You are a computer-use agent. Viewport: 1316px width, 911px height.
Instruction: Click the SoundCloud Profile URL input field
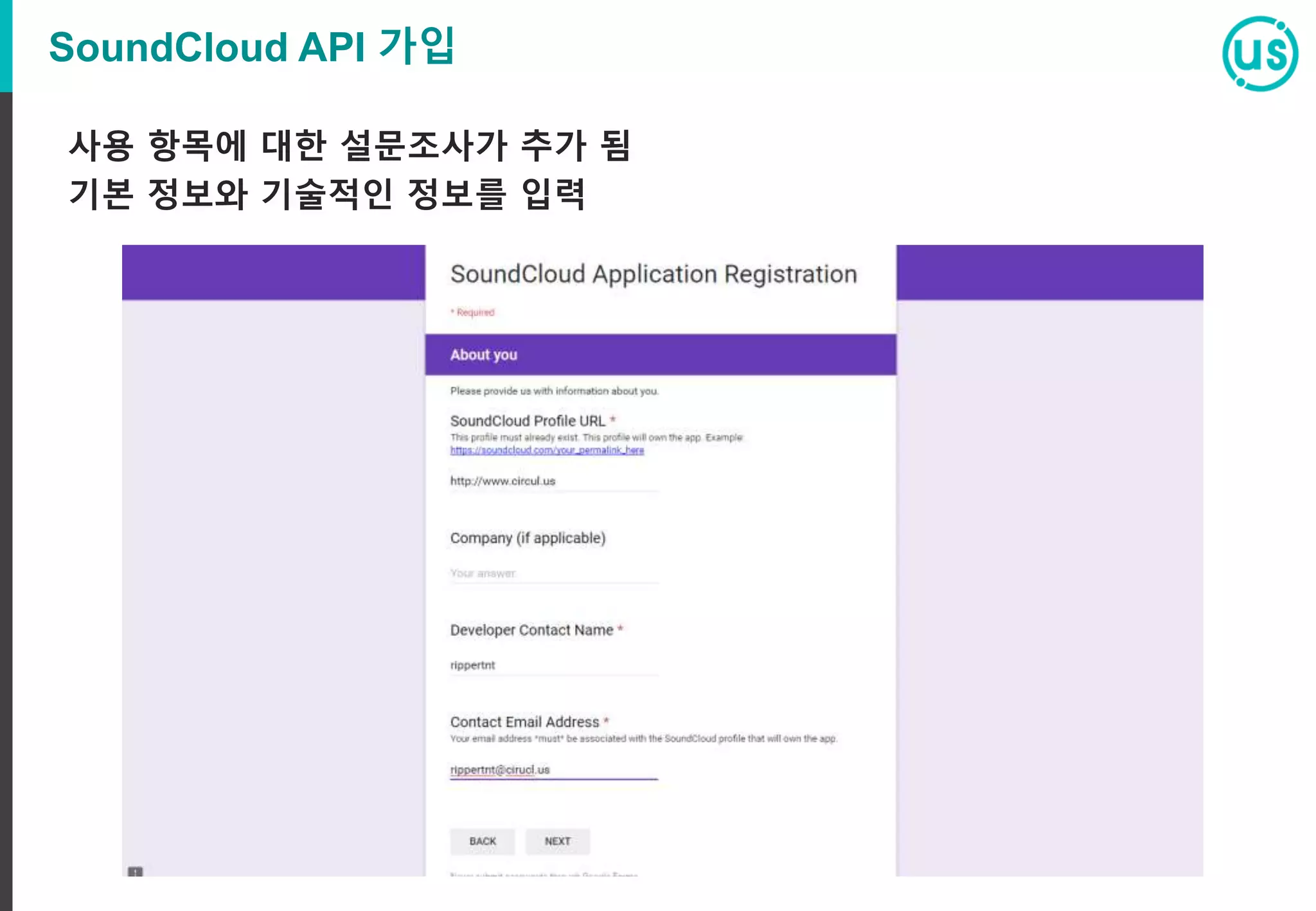(x=554, y=481)
